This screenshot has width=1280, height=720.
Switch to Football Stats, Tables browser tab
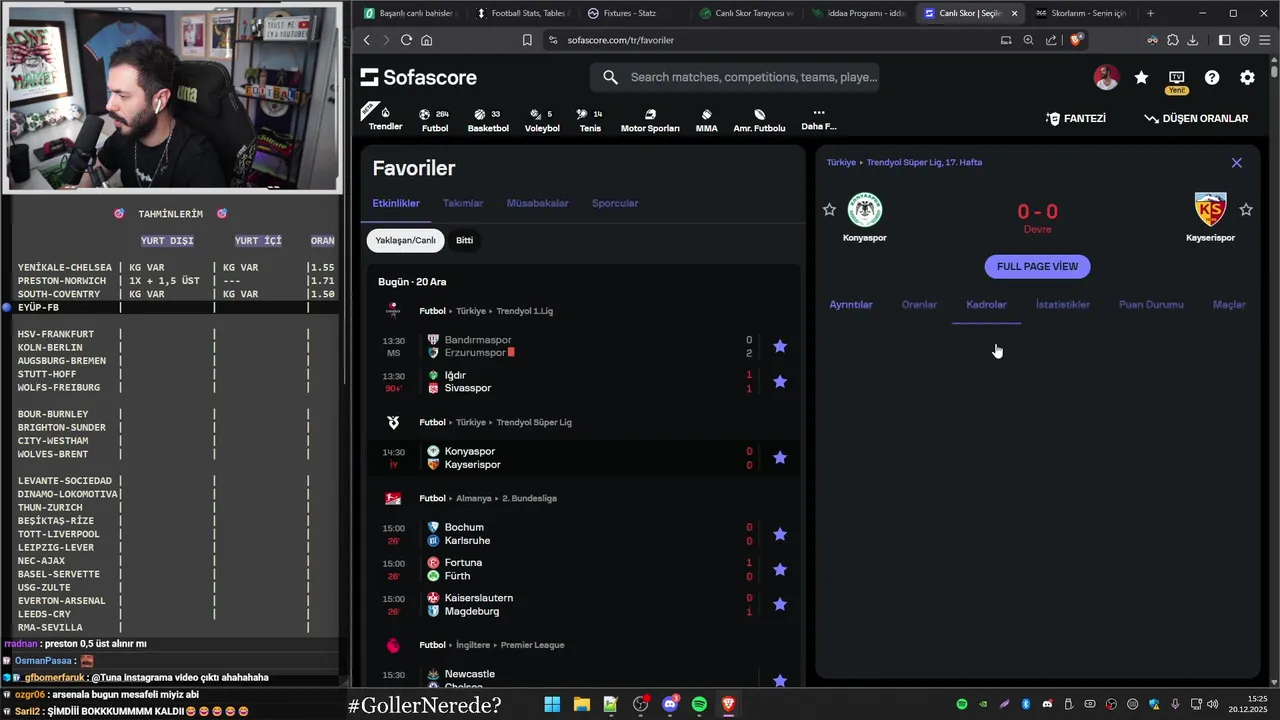pyautogui.click(x=522, y=13)
